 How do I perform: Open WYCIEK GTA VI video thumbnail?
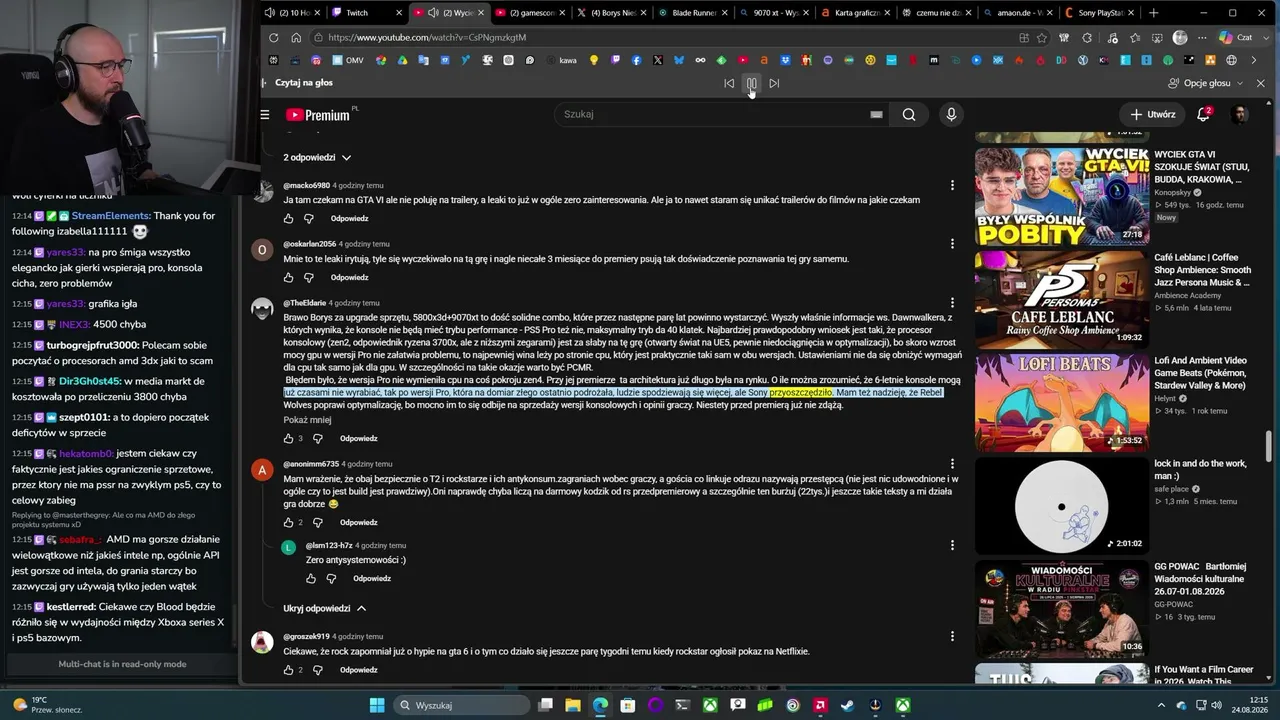point(1061,197)
